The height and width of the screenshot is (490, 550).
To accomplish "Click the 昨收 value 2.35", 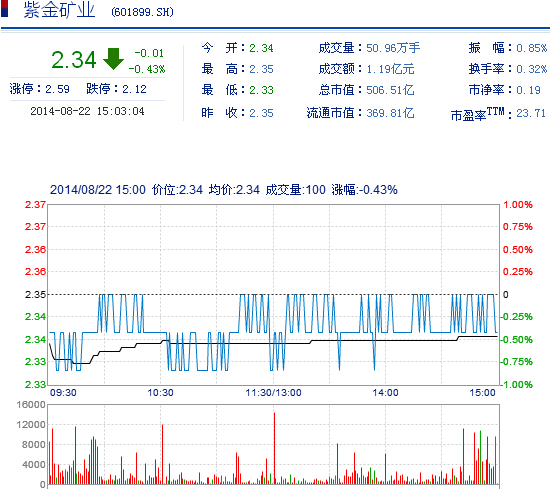I will coord(261,113).
